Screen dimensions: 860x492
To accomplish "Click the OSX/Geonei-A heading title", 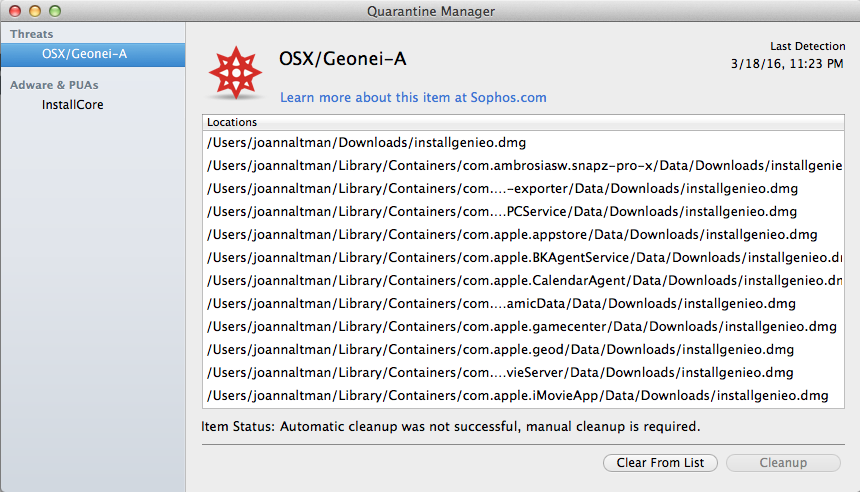I will pos(343,59).
